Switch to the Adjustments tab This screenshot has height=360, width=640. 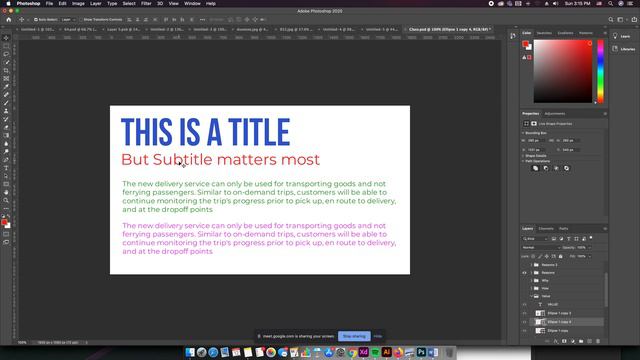tap(555, 113)
